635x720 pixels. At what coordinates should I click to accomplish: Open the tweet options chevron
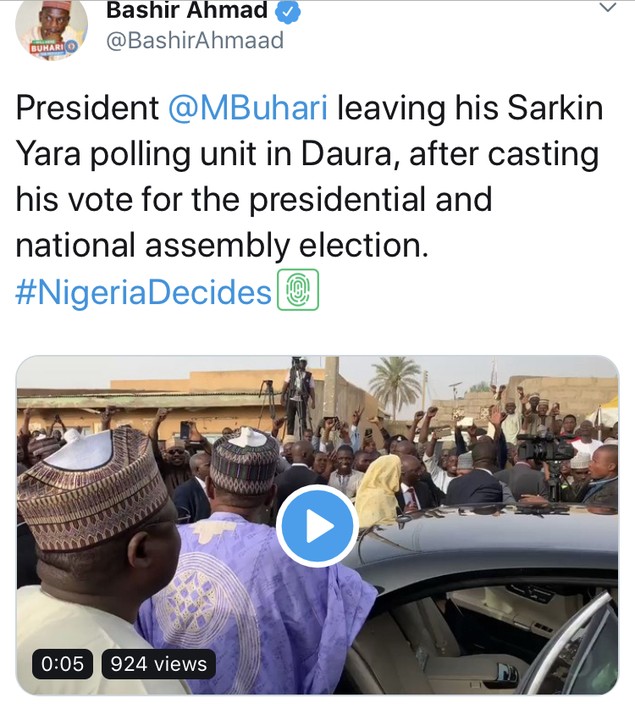tap(607, 8)
